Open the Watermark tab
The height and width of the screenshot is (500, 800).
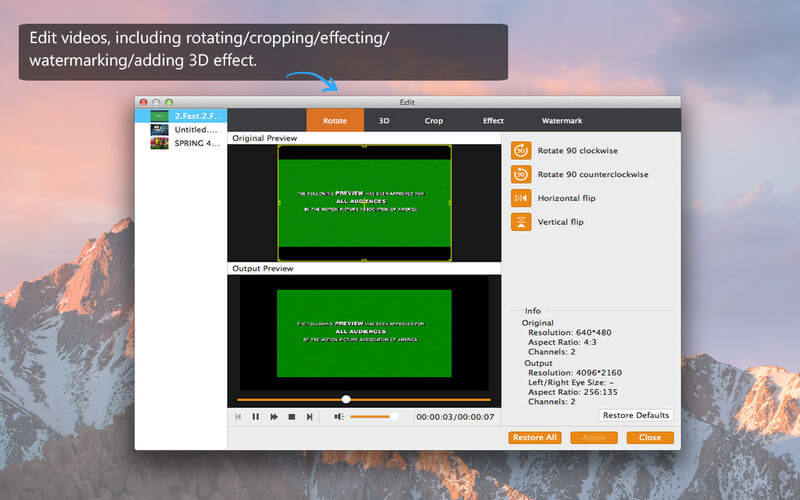(x=562, y=121)
